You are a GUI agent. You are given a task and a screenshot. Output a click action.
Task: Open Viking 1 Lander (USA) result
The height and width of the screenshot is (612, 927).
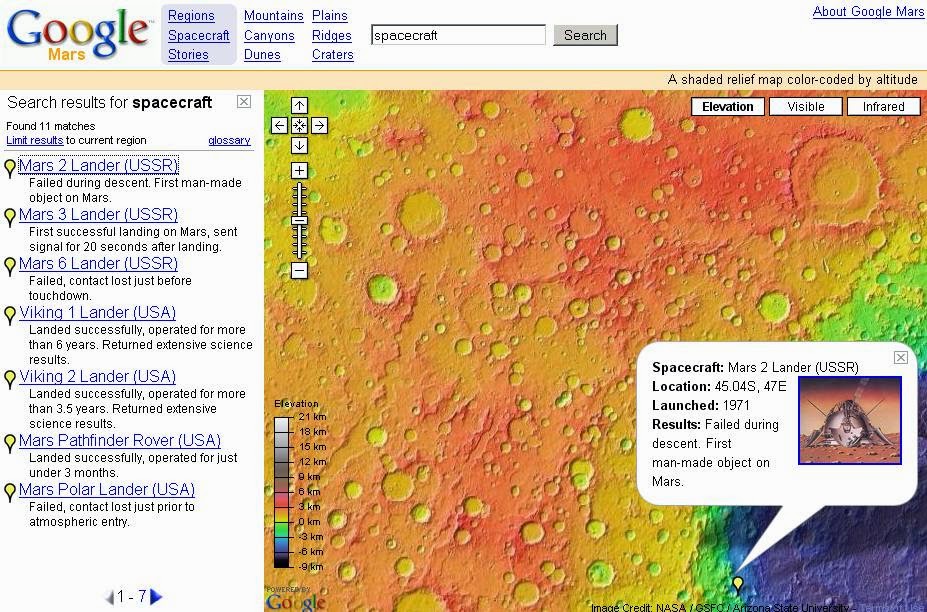pyautogui.click(x=98, y=312)
